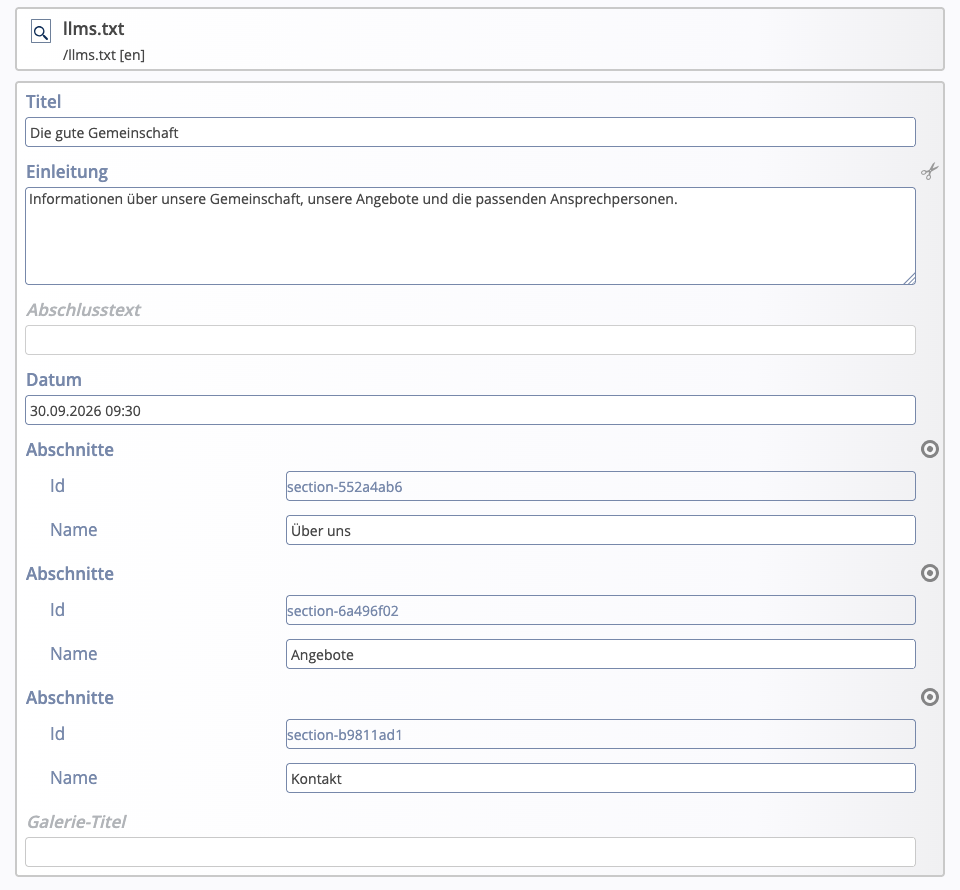The height and width of the screenshot is (890, 960).
Task: Click the Name field containing Angebote
Action: 601,654
